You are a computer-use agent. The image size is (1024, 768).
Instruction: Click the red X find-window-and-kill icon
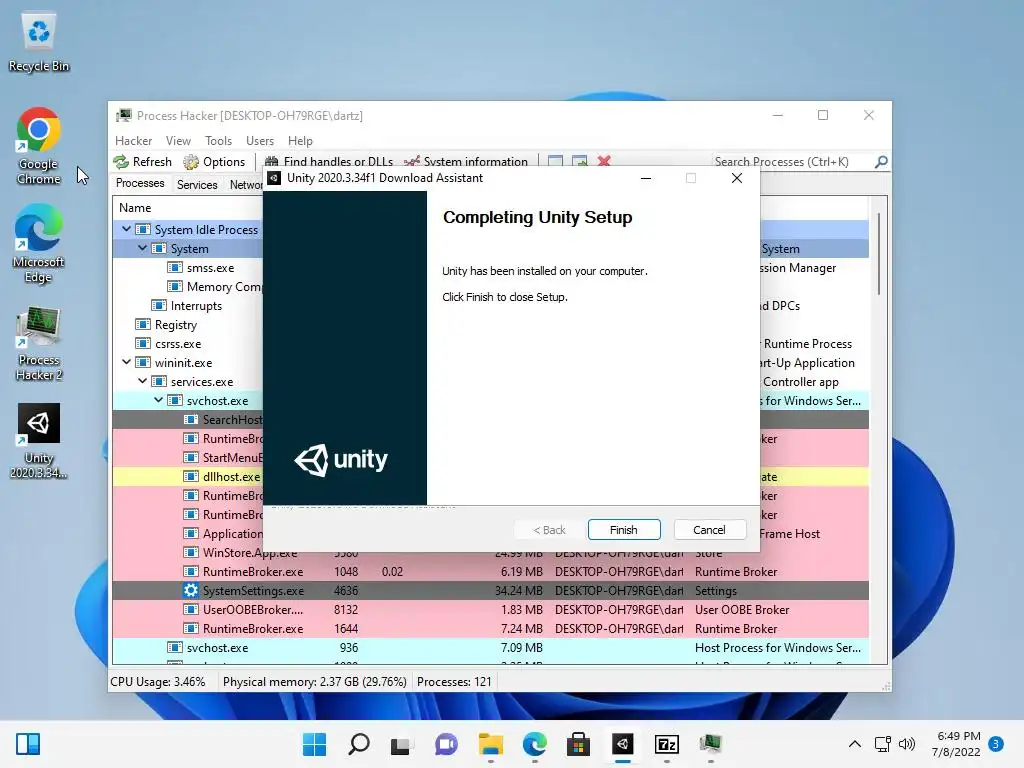[x=604, y=161]
